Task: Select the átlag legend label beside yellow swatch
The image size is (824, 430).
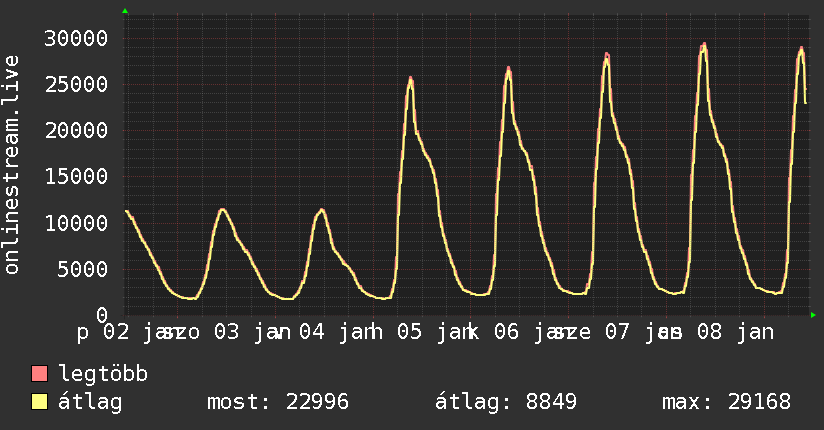Action: 90,403
